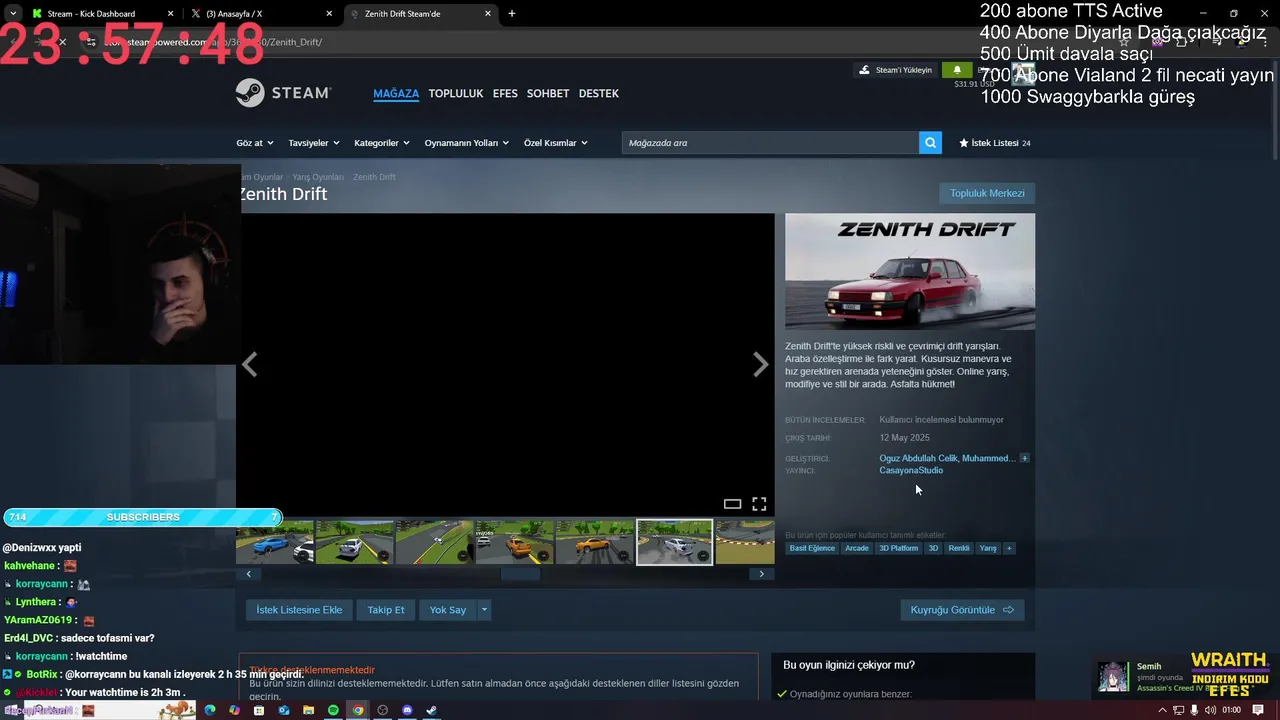Click Kuyruğu Görüntüle button
This screenshot has width=1280, height=720.
[962, 610]
